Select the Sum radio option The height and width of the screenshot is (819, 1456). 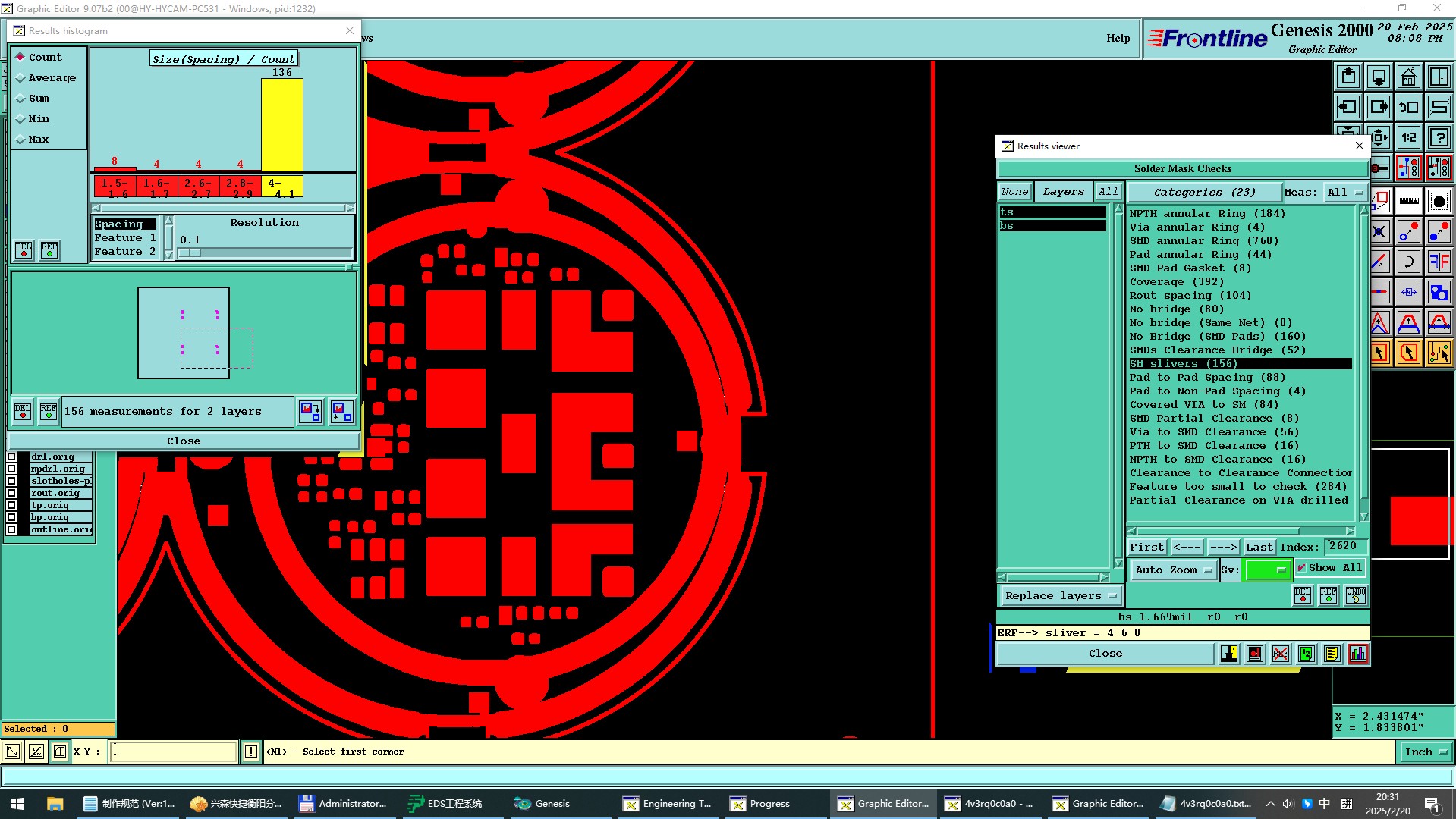pos(33,98)
